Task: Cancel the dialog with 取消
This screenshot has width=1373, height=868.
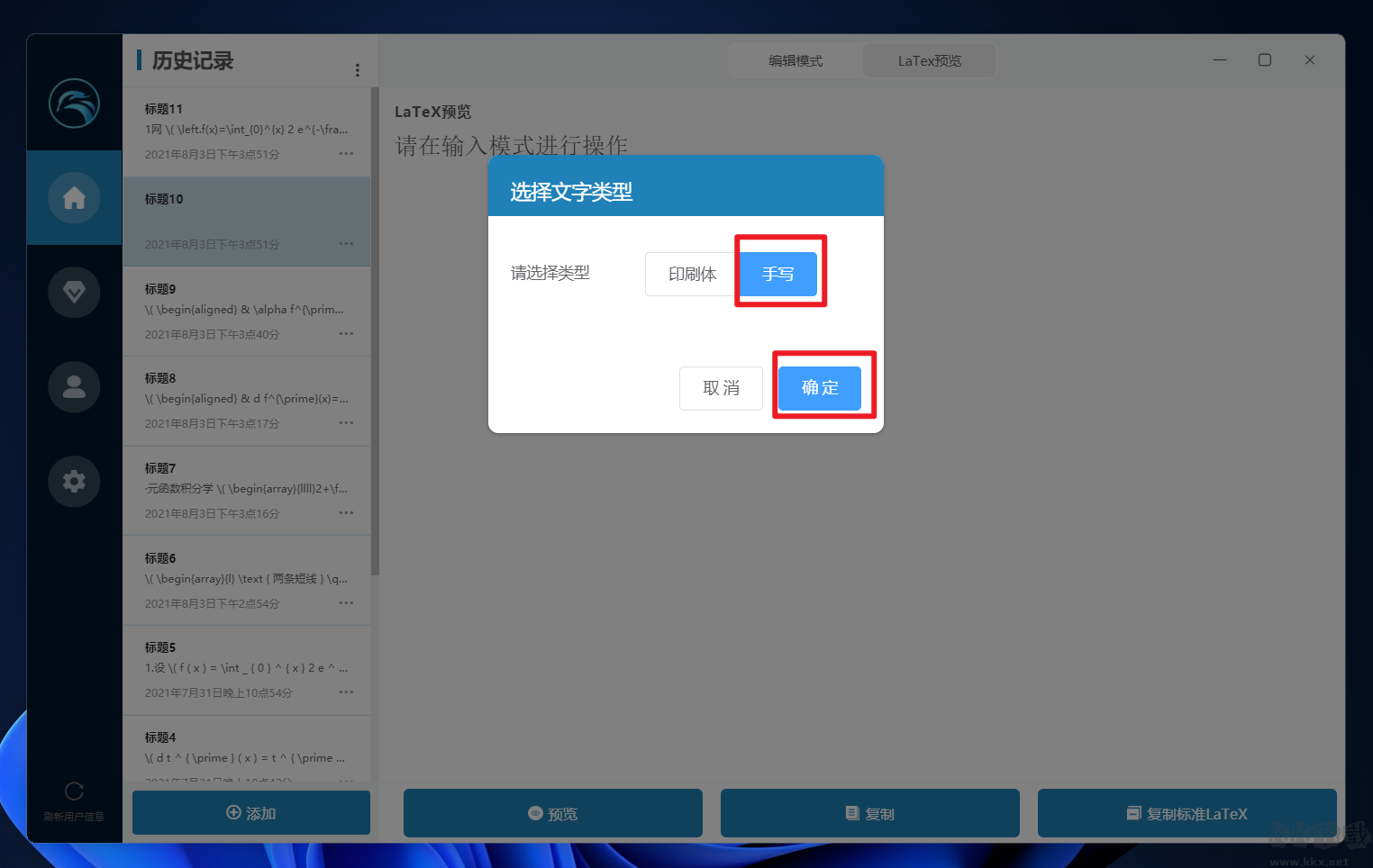Action: (x=721, y=388)
